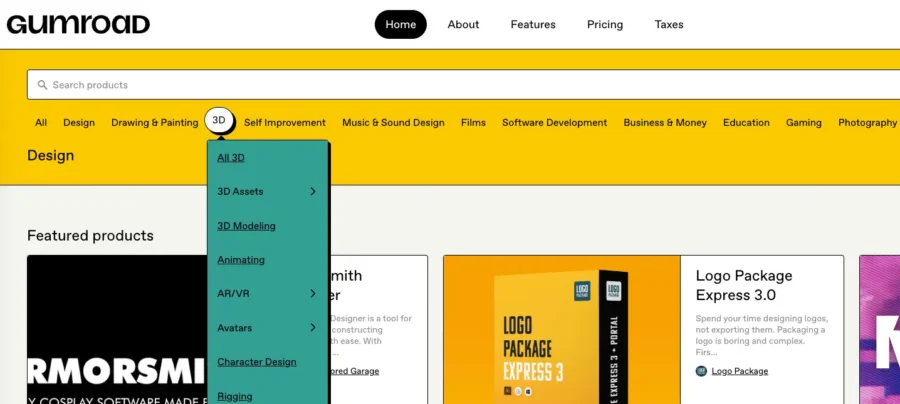This screenshot has width=900, height=404.
Task: Open the Home nav button
Action: pos(401,25)
